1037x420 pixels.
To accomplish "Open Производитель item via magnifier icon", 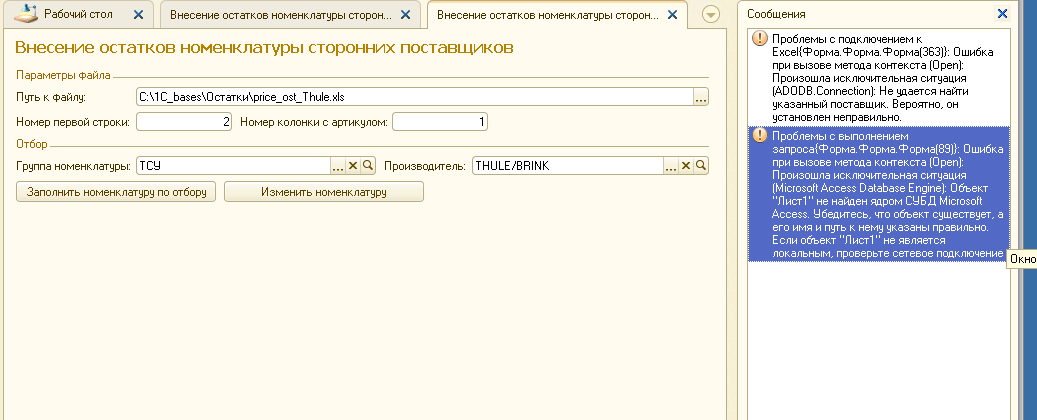I will pos(701,166).
